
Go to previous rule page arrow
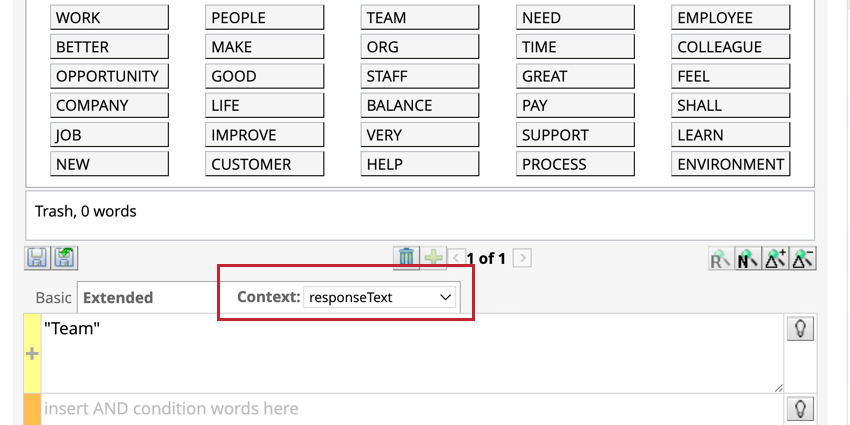(x=456, y=258)
